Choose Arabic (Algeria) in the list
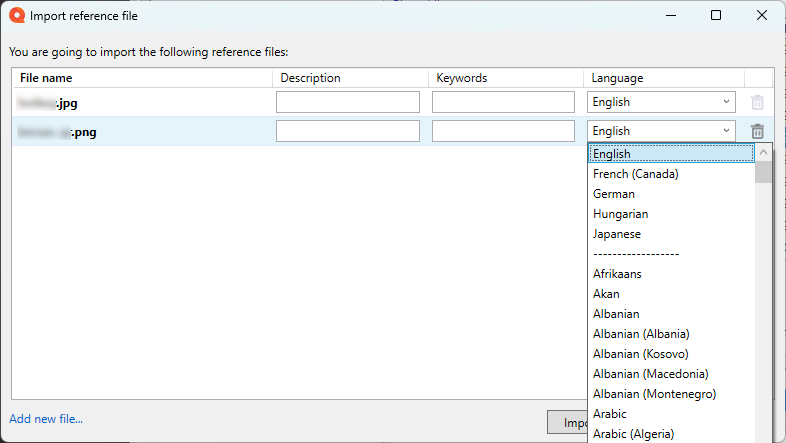786x443 pixels. tap(633, 434)
